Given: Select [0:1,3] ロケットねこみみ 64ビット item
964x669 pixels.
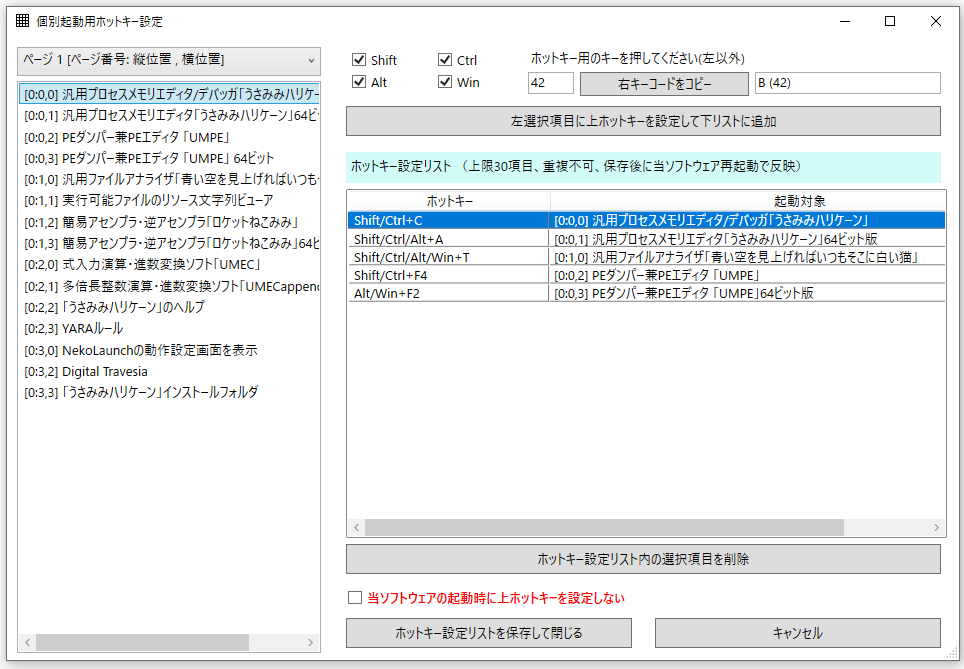Looking at the screenshot, I should 169,243.
